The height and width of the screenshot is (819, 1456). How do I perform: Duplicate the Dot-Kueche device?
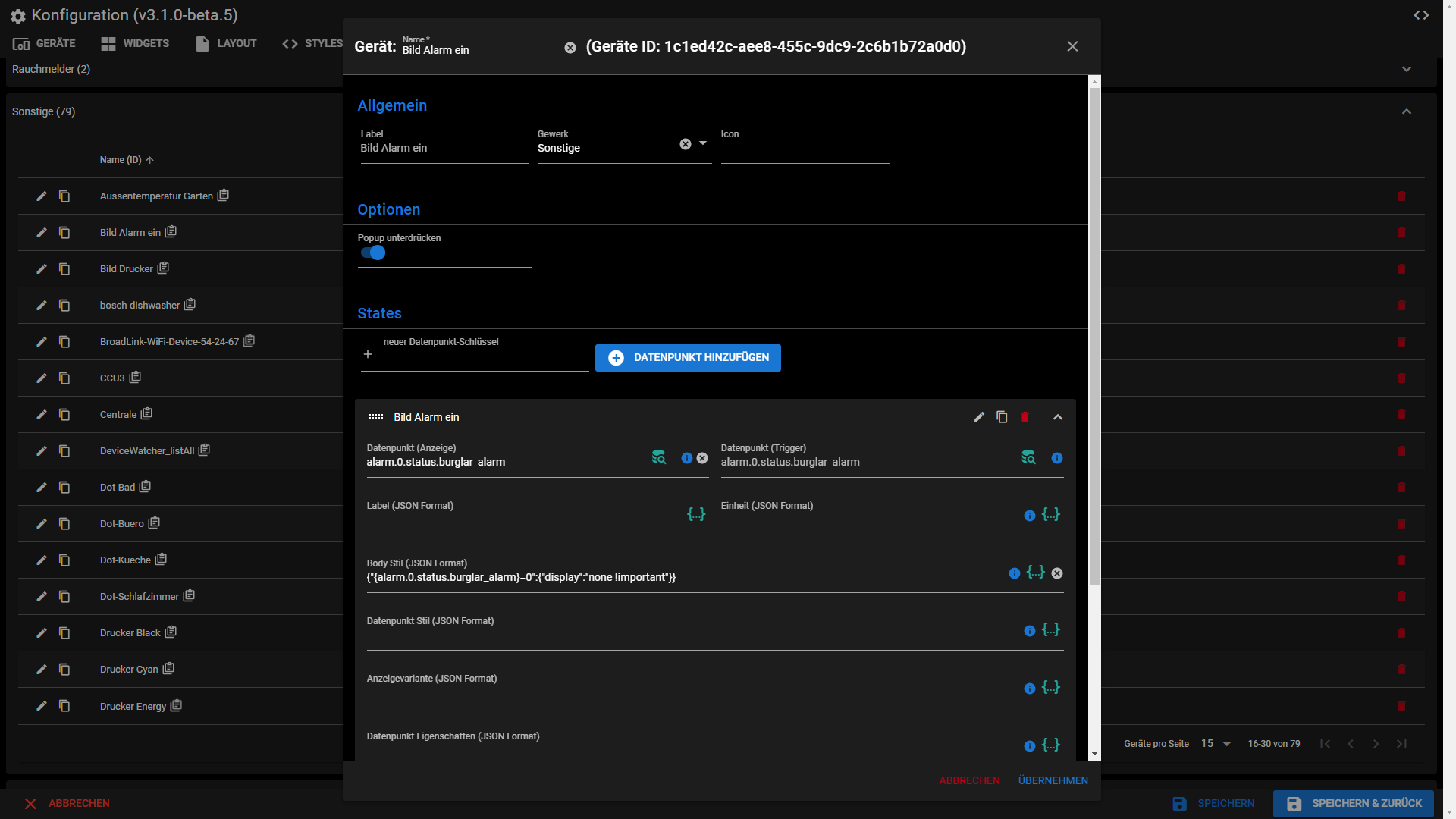[x=64, y=560]
